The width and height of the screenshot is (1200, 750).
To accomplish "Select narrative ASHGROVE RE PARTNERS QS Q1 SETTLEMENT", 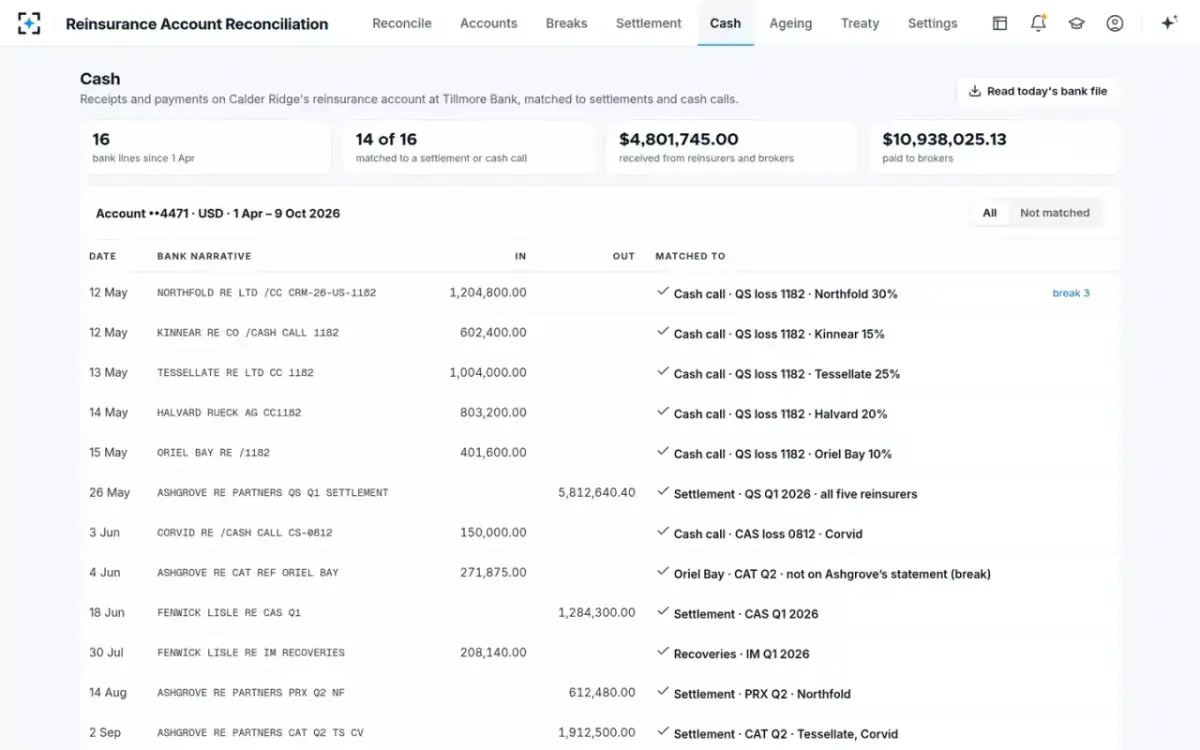I will pos(272,493).
